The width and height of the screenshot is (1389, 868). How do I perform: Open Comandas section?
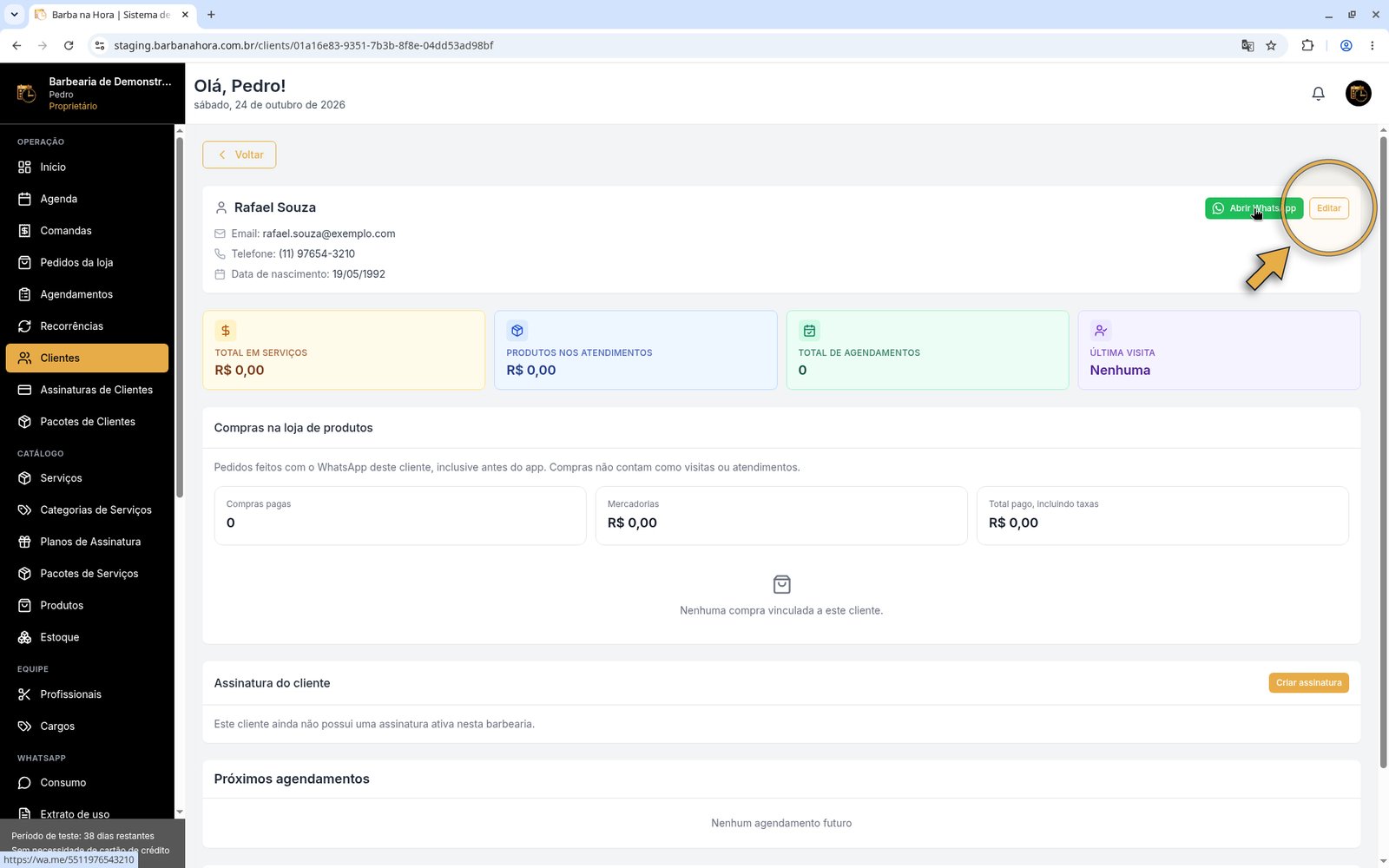[87, 231]
